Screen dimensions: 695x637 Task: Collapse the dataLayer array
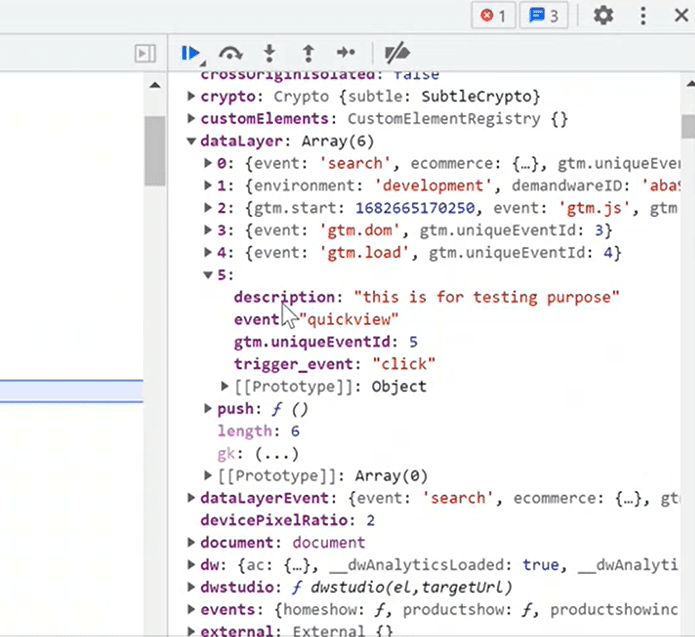(x=192, y=141)
